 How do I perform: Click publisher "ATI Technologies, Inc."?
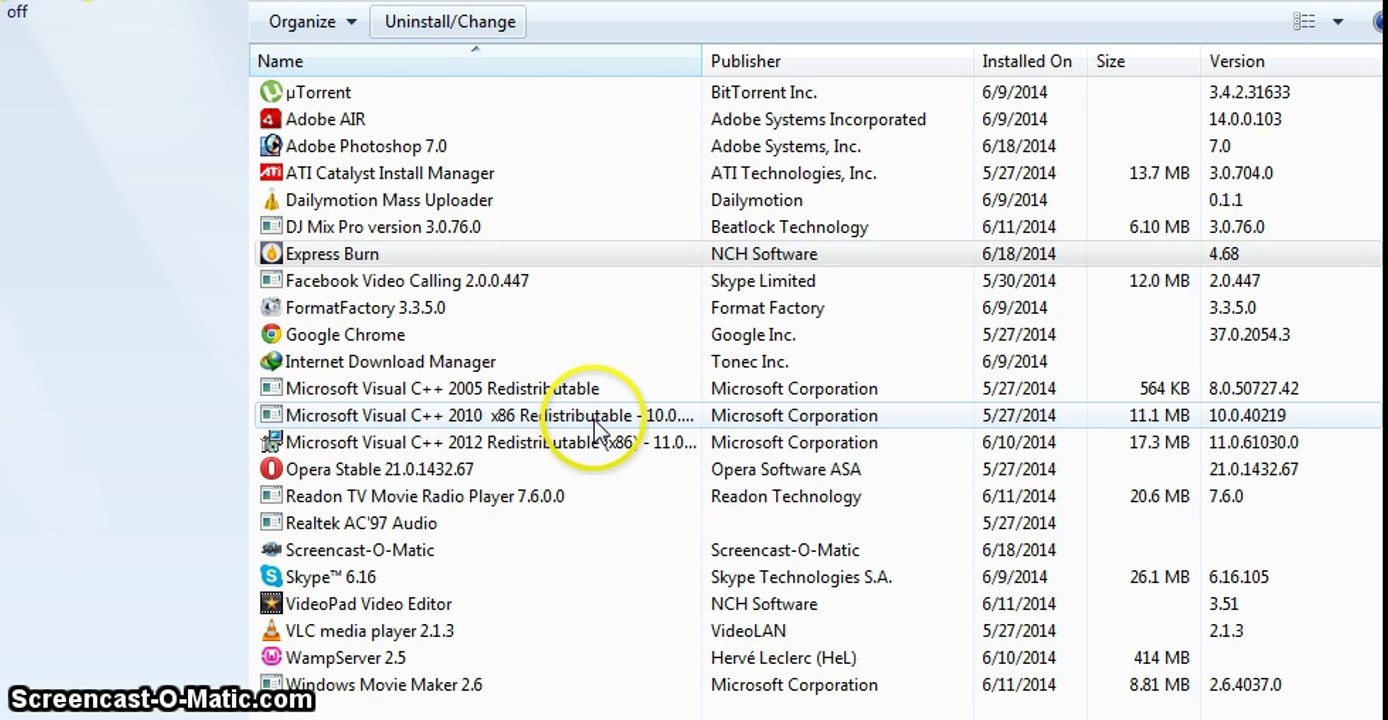(x=794, y=173)
